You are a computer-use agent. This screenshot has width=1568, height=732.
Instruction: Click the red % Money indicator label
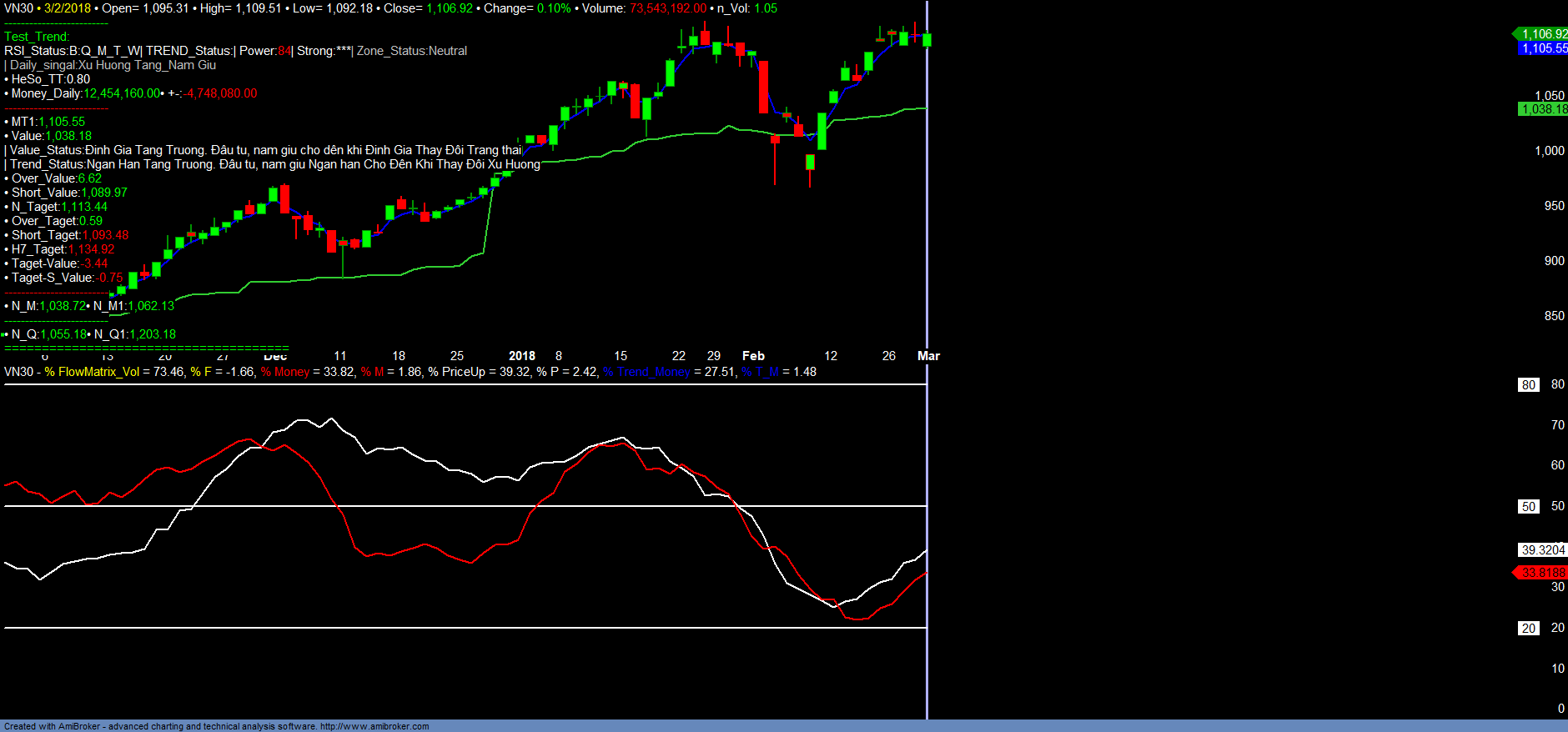[284, 372]
